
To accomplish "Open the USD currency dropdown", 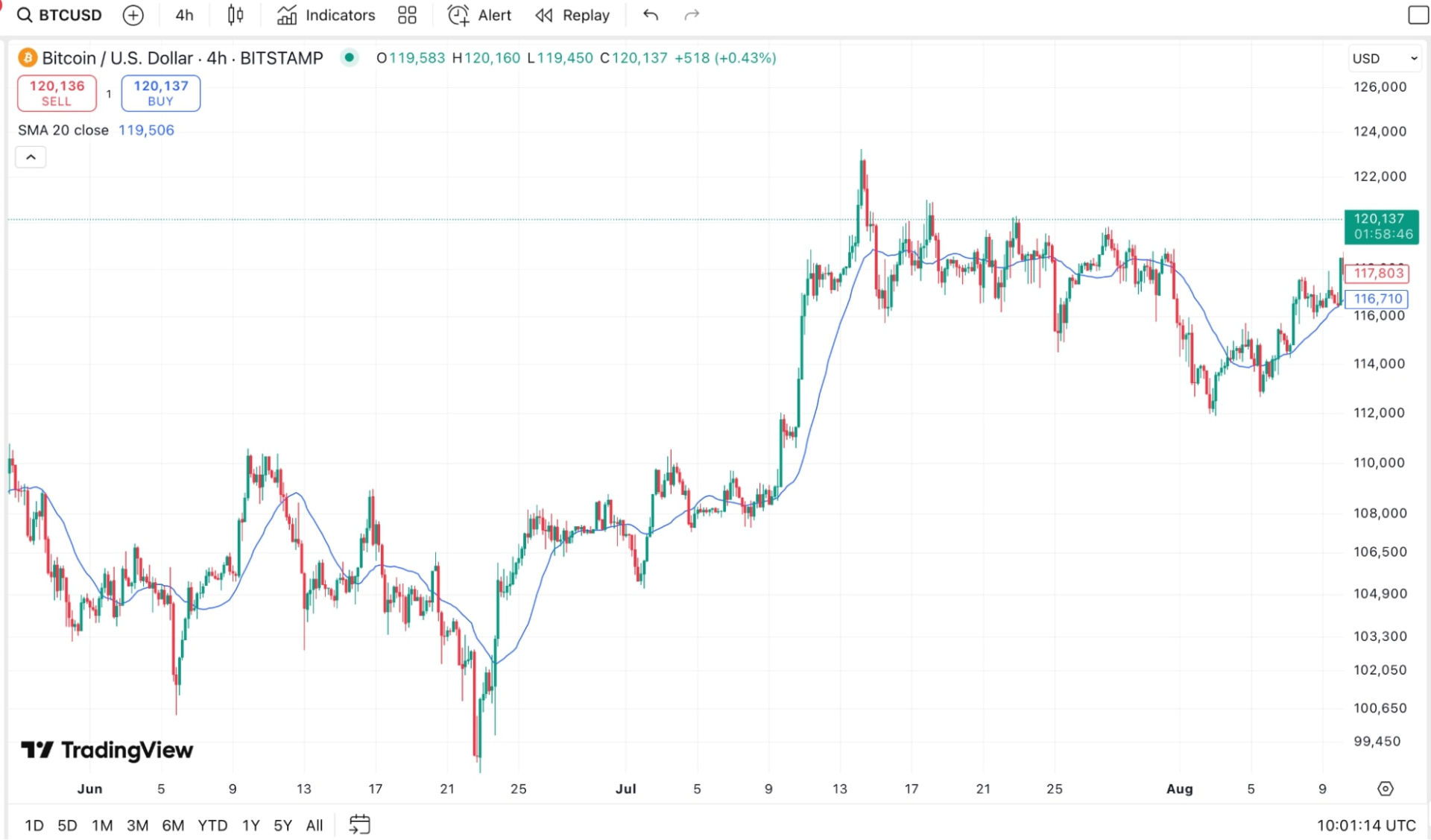I will point(1384,58).
